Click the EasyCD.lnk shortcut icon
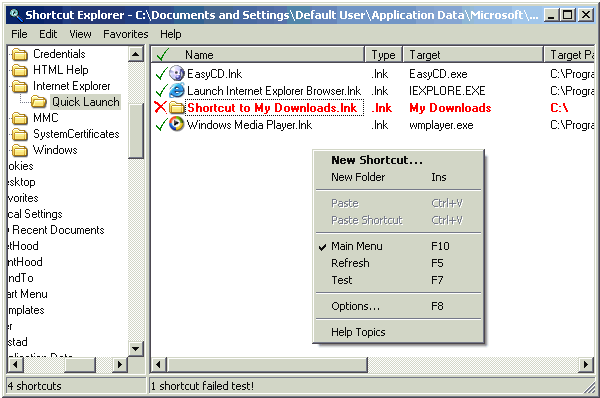The image size is (600, 398). (176, 73)
